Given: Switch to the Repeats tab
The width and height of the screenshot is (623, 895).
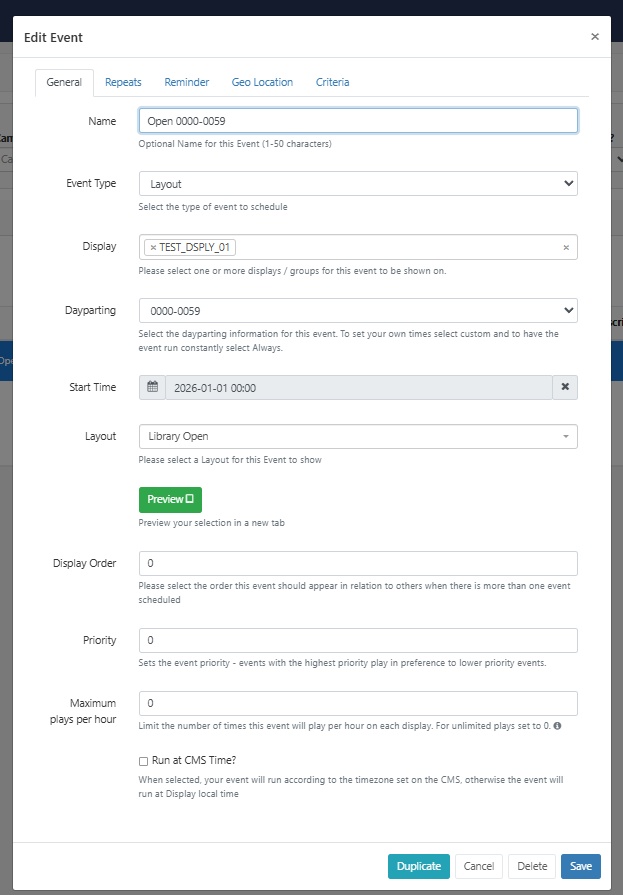Looking at the screenshot, I should pyautogui.click(x=123, y=82).
